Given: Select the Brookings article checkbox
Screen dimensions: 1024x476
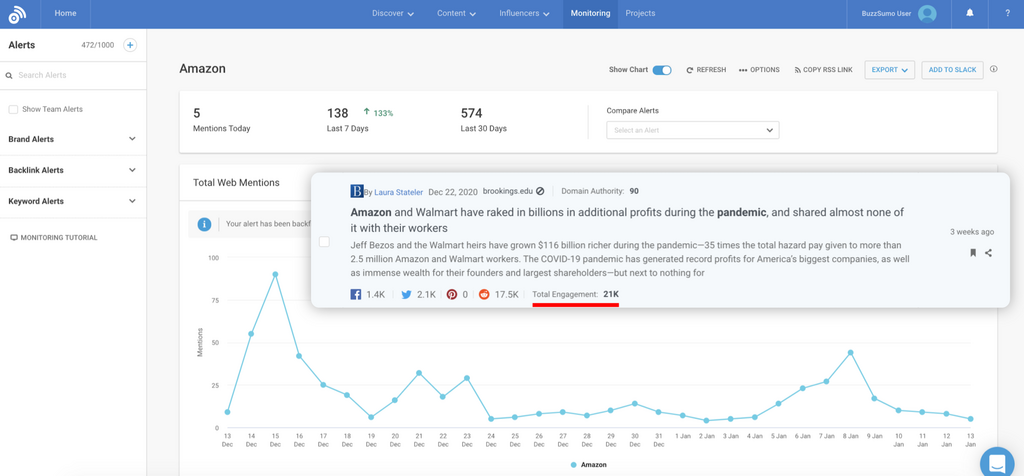Looking at the screenshot, I should 324,241.
